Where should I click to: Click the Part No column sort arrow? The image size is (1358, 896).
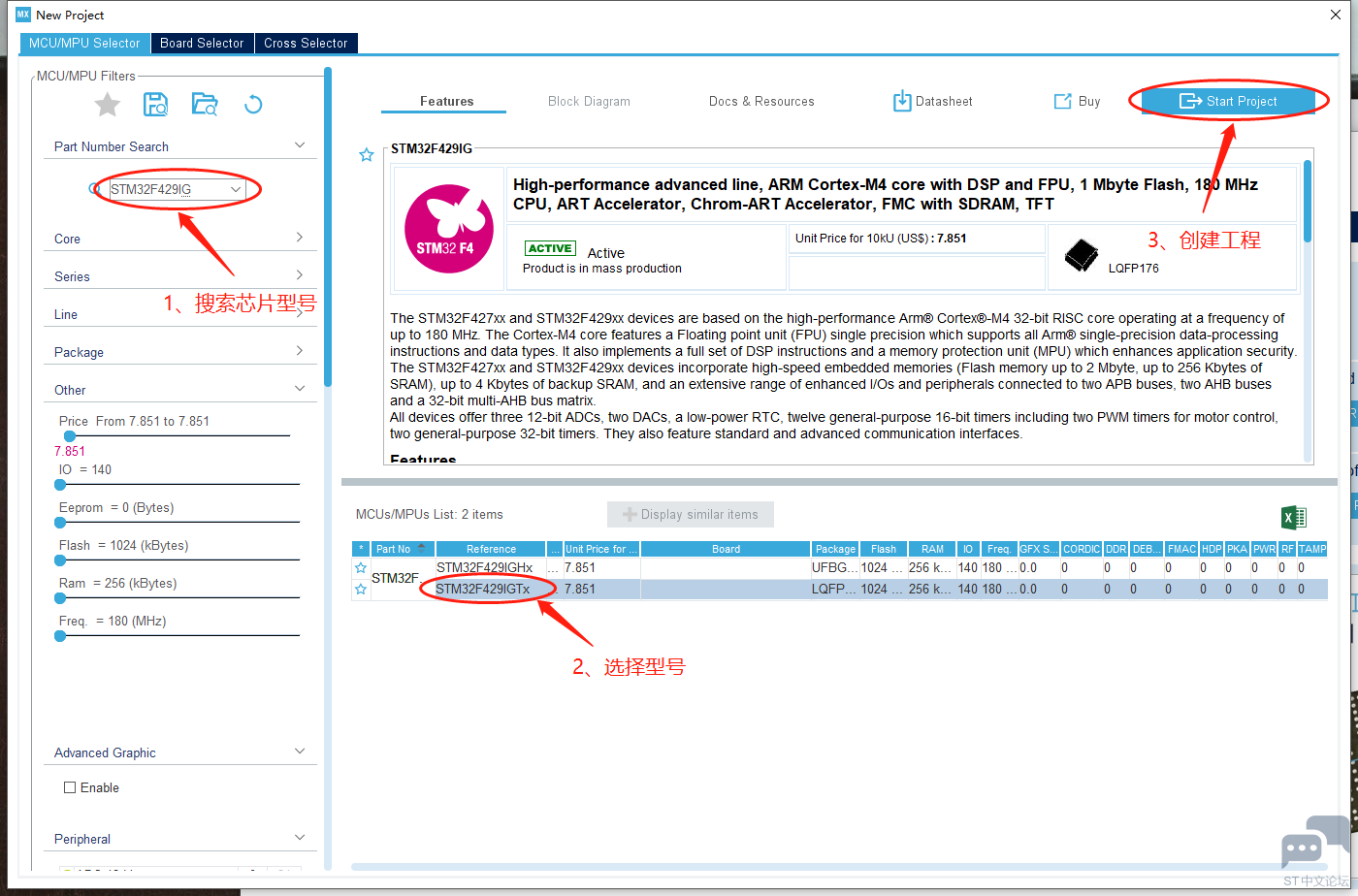[x=421, y=549]
